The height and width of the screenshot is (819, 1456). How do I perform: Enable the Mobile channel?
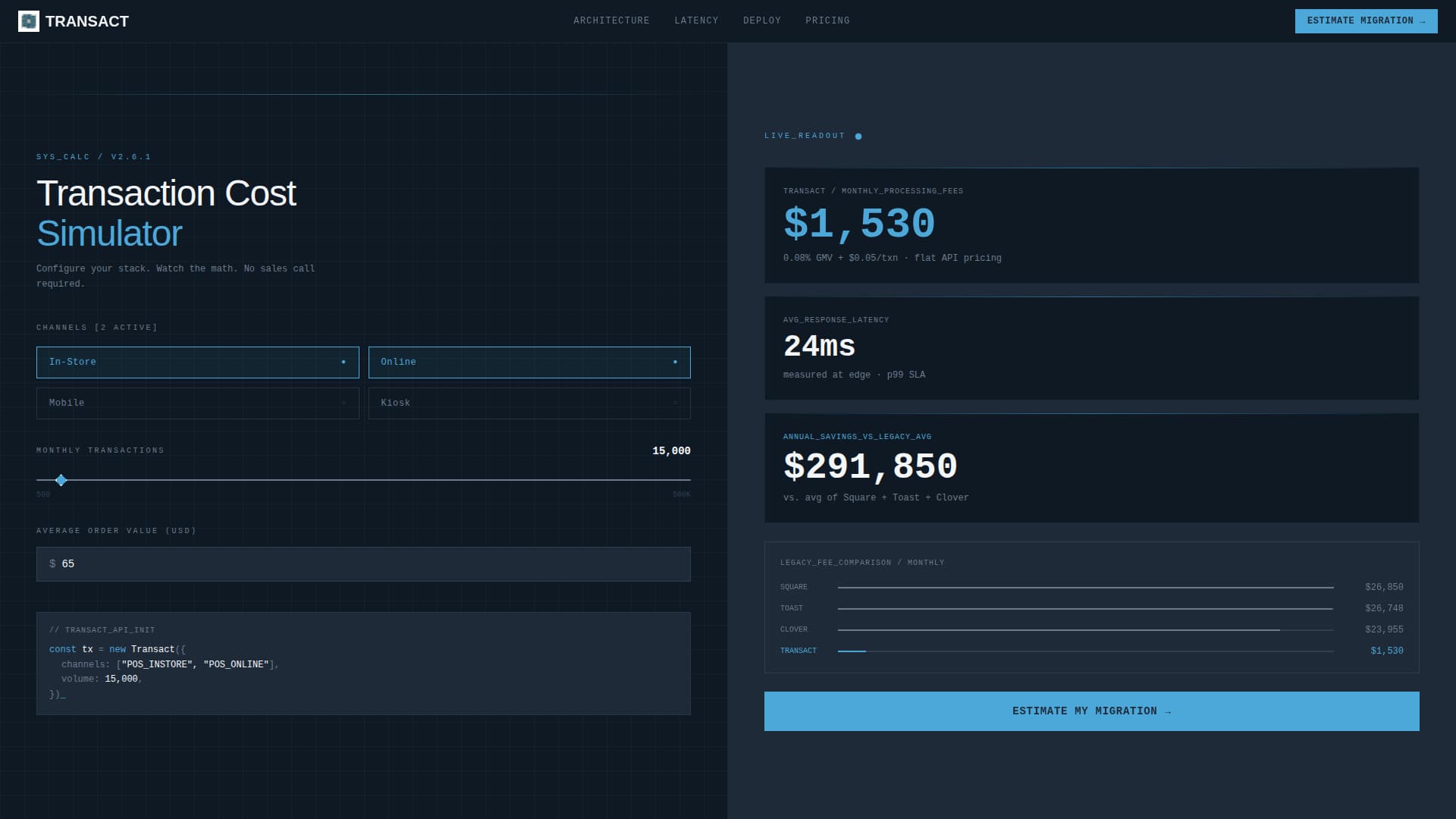[197, 403]
